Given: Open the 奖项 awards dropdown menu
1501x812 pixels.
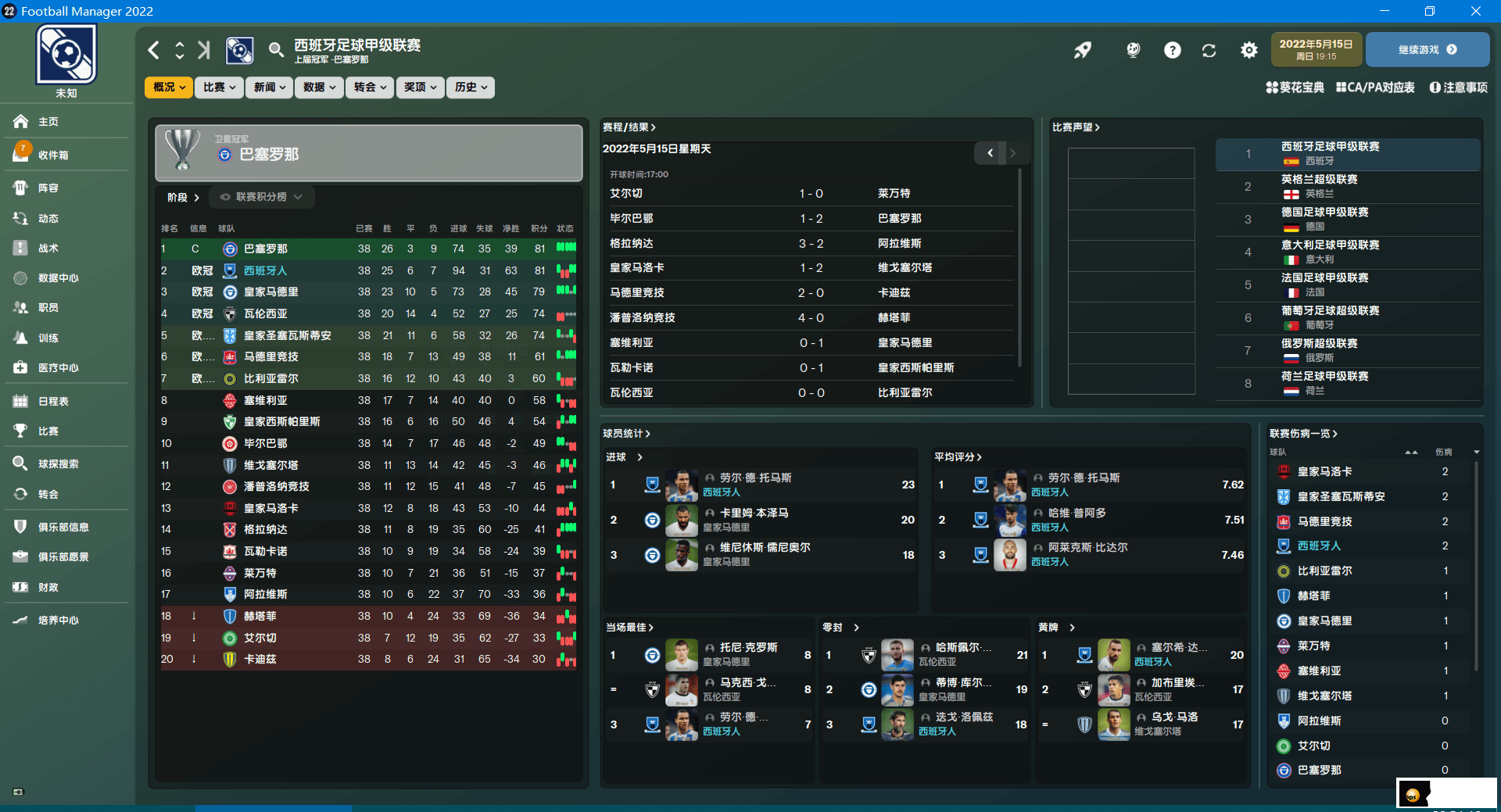Looking at the screenshot, I should [x=420, y=88].
